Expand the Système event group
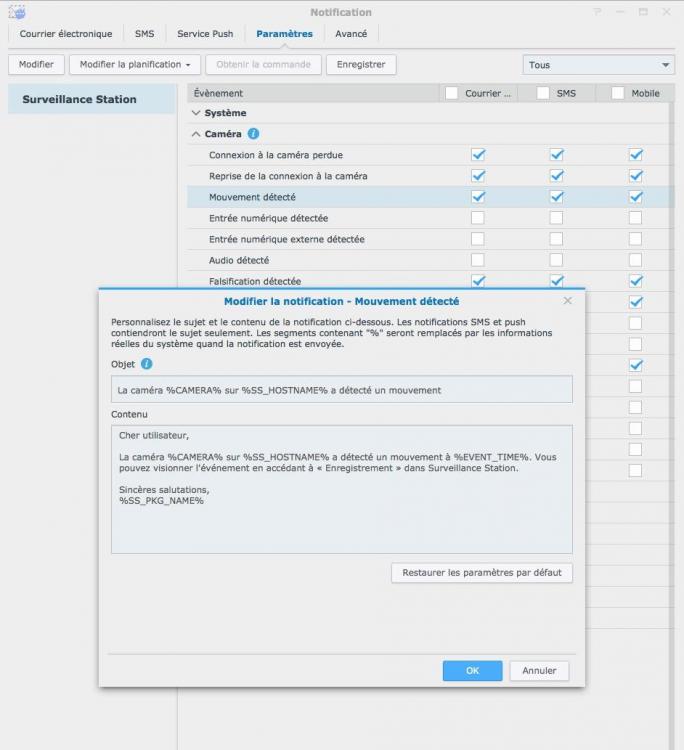 [x=196, y=113]
